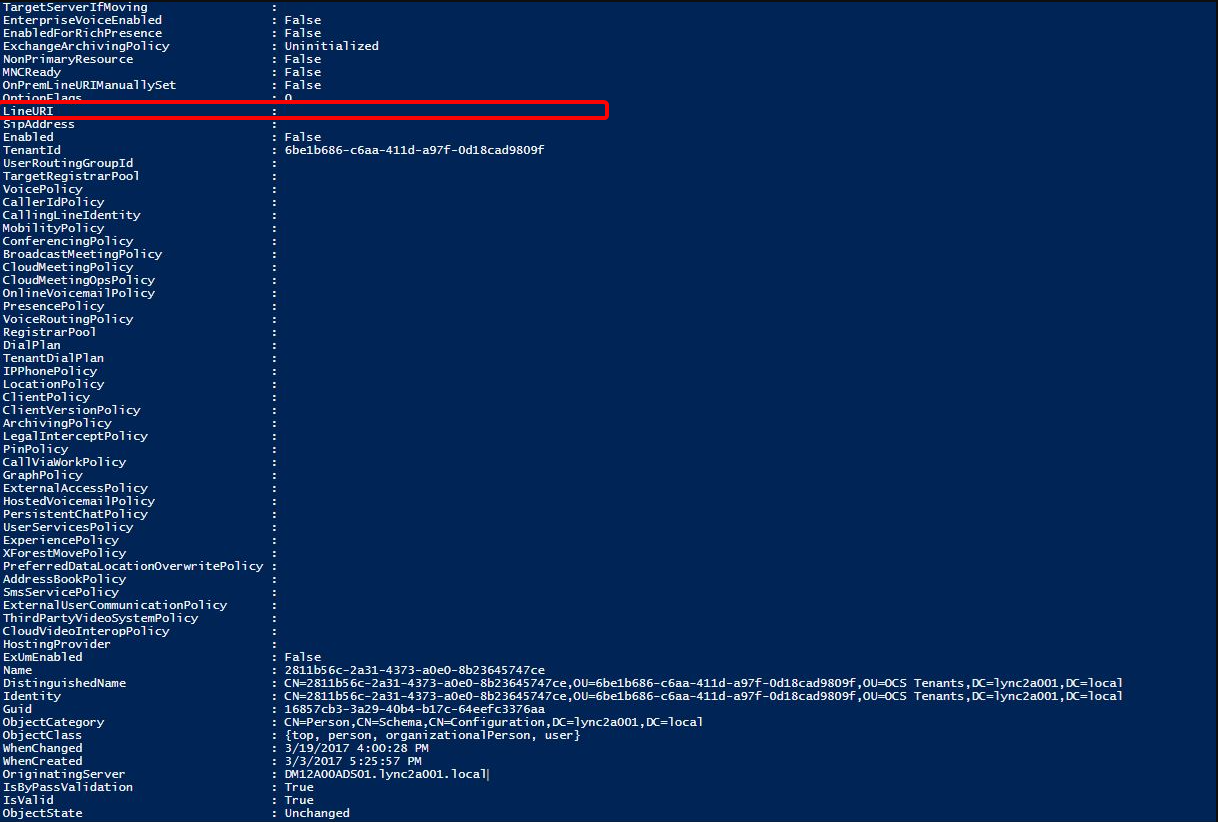Select the XForestMovePolicy property label
The width and height of the screenshot is (1218, 822).
pos(65,553)
